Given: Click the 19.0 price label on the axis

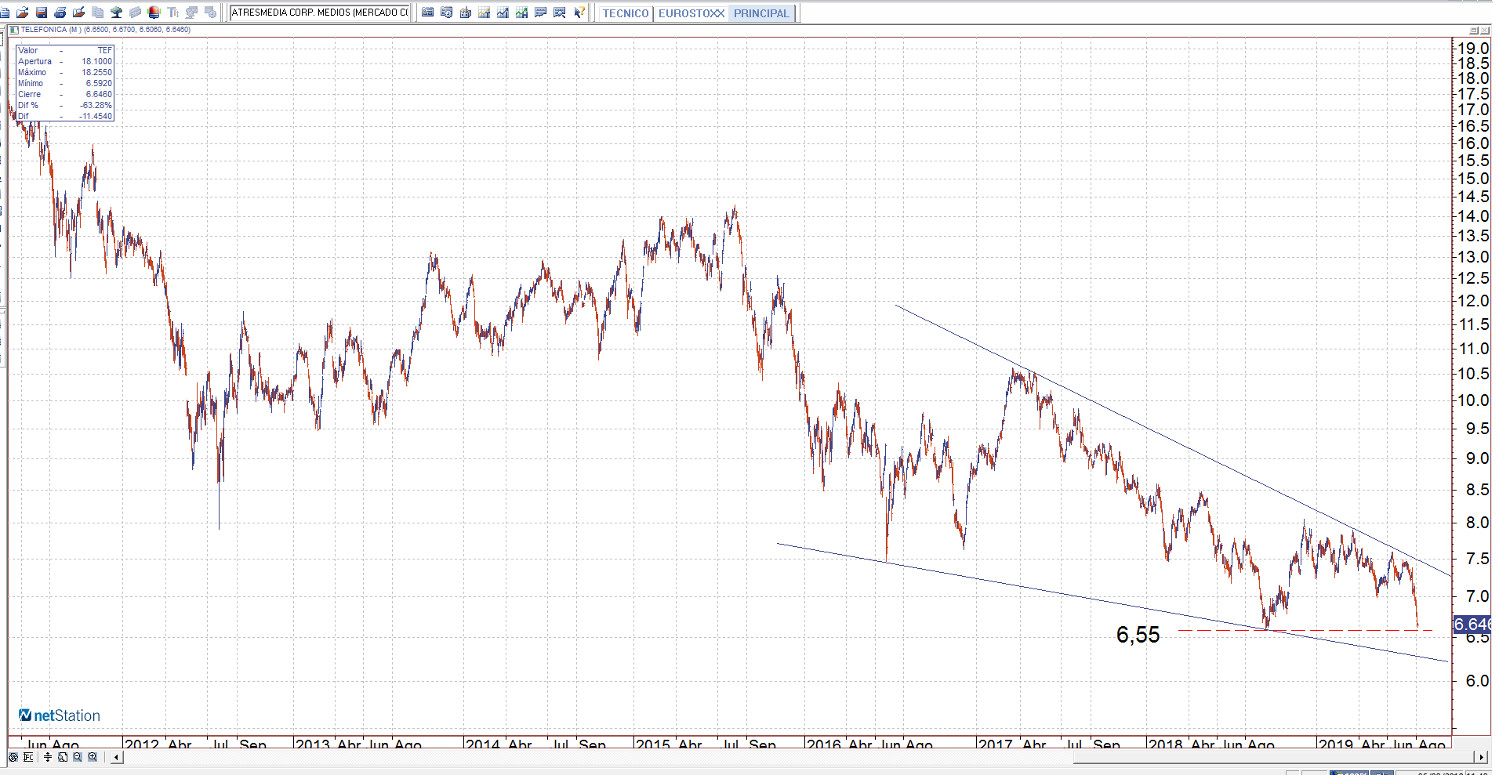Looking at the screenshot, I should click(x=1474, y=48).
